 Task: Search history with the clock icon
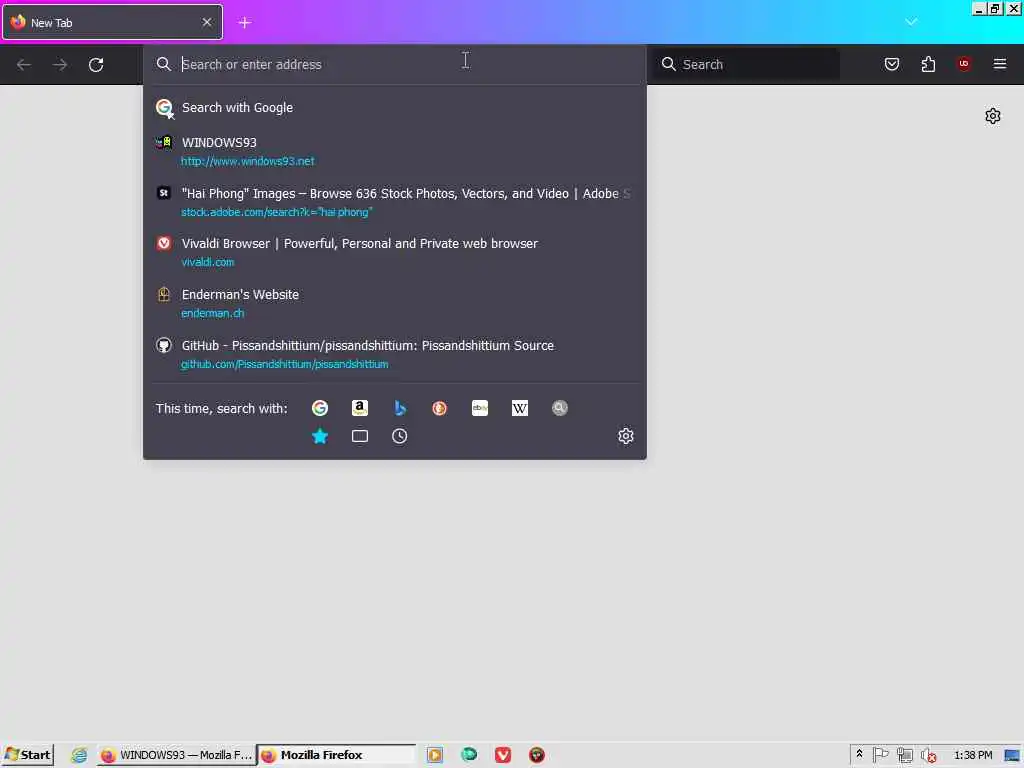click(400, 436)
